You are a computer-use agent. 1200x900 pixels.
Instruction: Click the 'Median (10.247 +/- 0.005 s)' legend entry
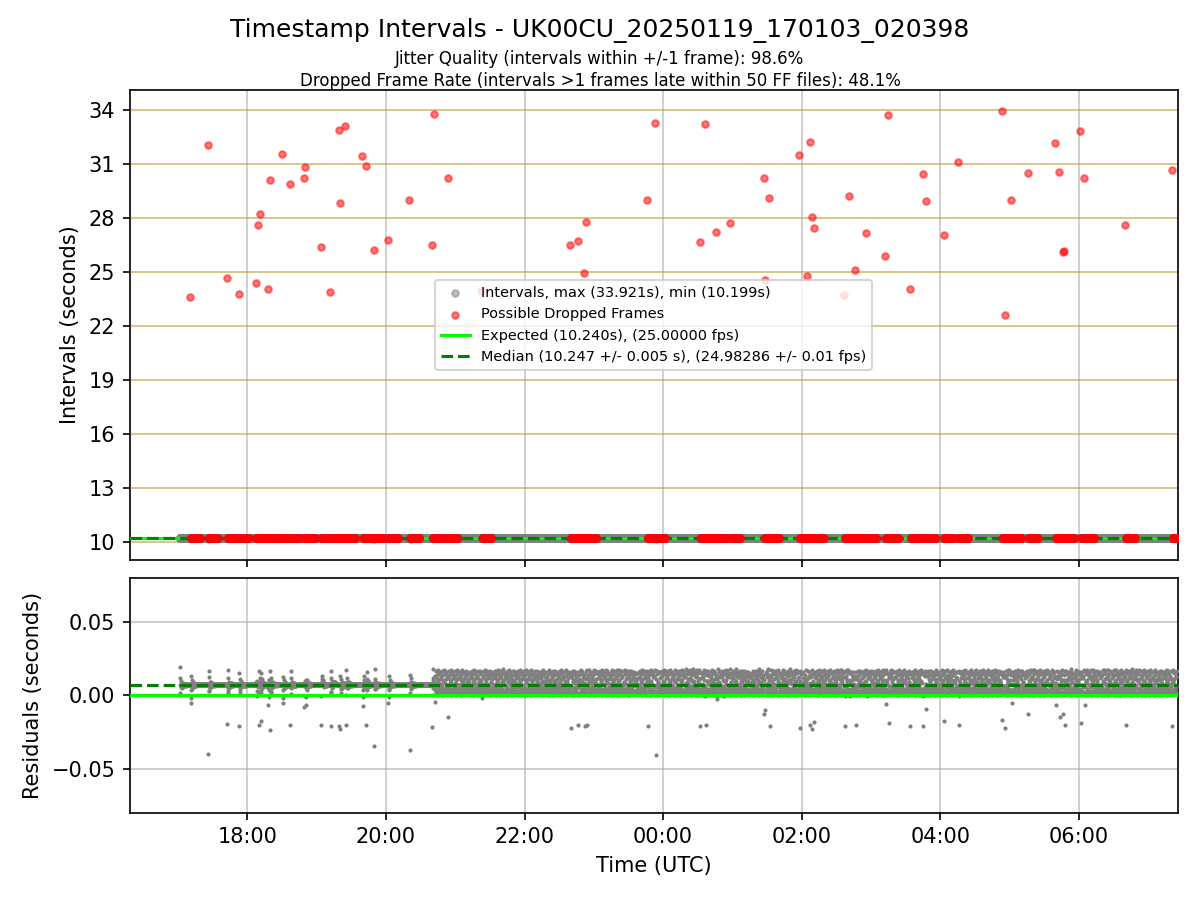[x=673, y=356]
